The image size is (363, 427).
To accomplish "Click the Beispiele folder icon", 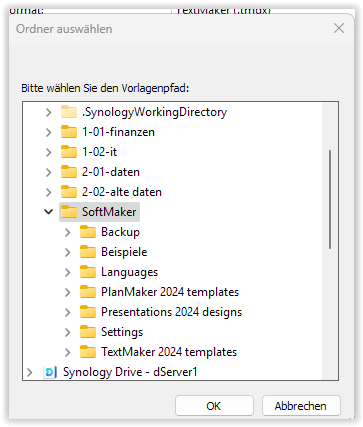I will click(88, 252).
